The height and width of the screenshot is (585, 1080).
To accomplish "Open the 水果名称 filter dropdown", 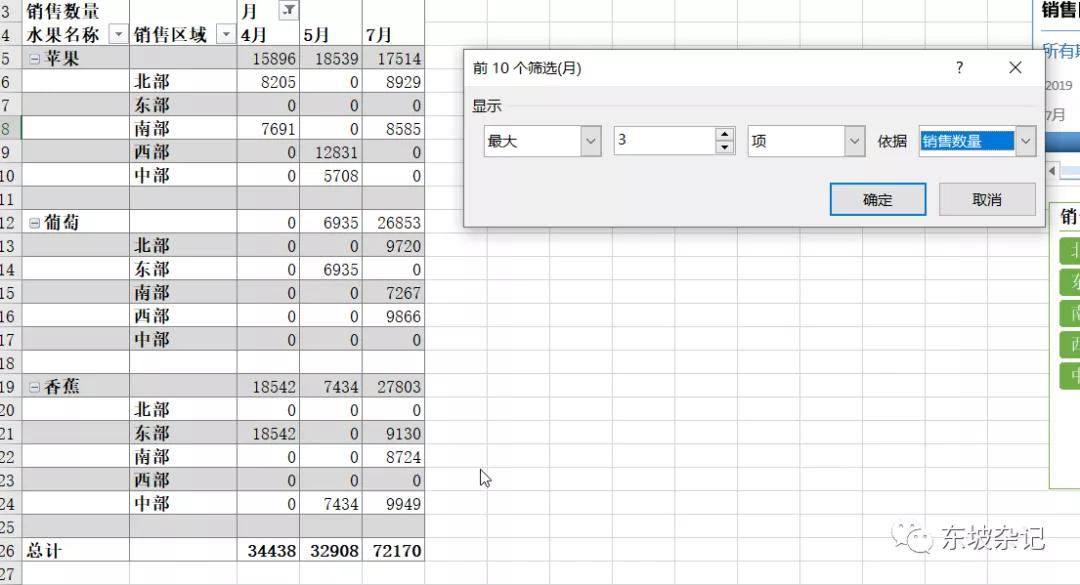I will coord(118,34).
